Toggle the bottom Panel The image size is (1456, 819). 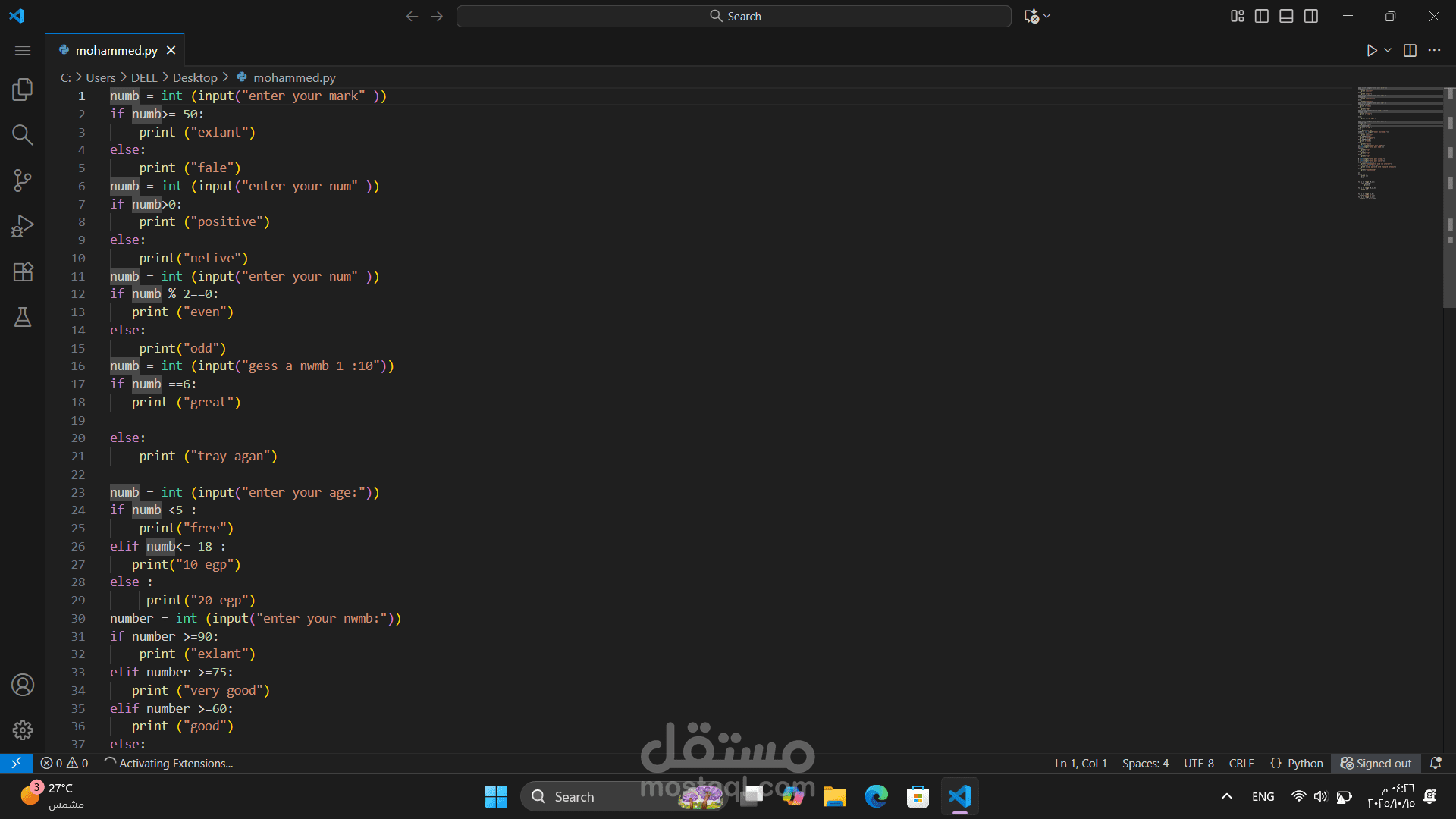[x=1286, y=16]
